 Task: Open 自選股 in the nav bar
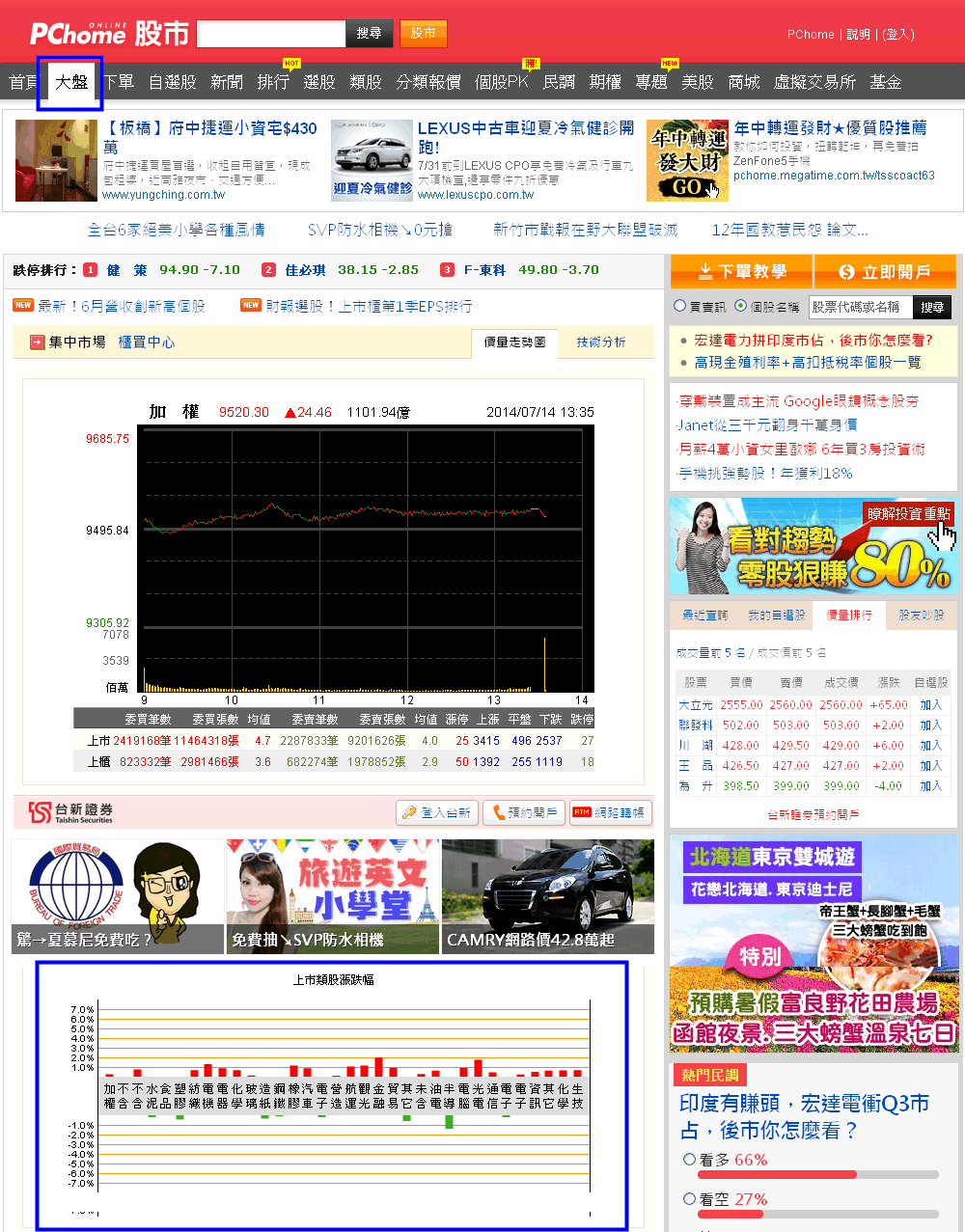(173, 82)
